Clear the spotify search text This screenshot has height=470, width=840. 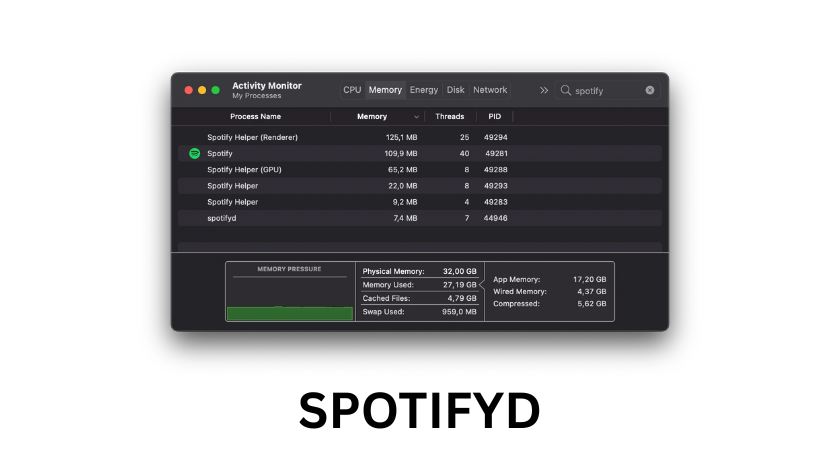(x=650, y=90)
